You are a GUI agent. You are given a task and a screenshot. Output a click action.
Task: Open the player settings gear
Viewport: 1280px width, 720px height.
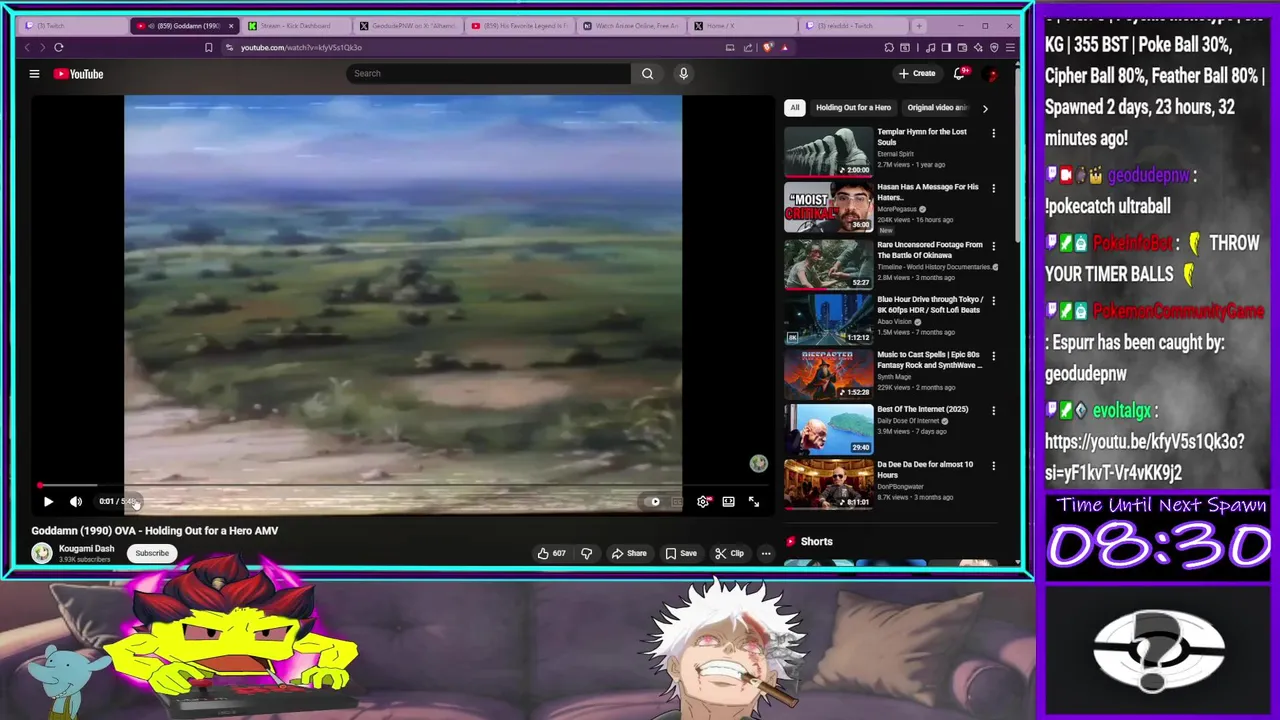coord(703,502)
